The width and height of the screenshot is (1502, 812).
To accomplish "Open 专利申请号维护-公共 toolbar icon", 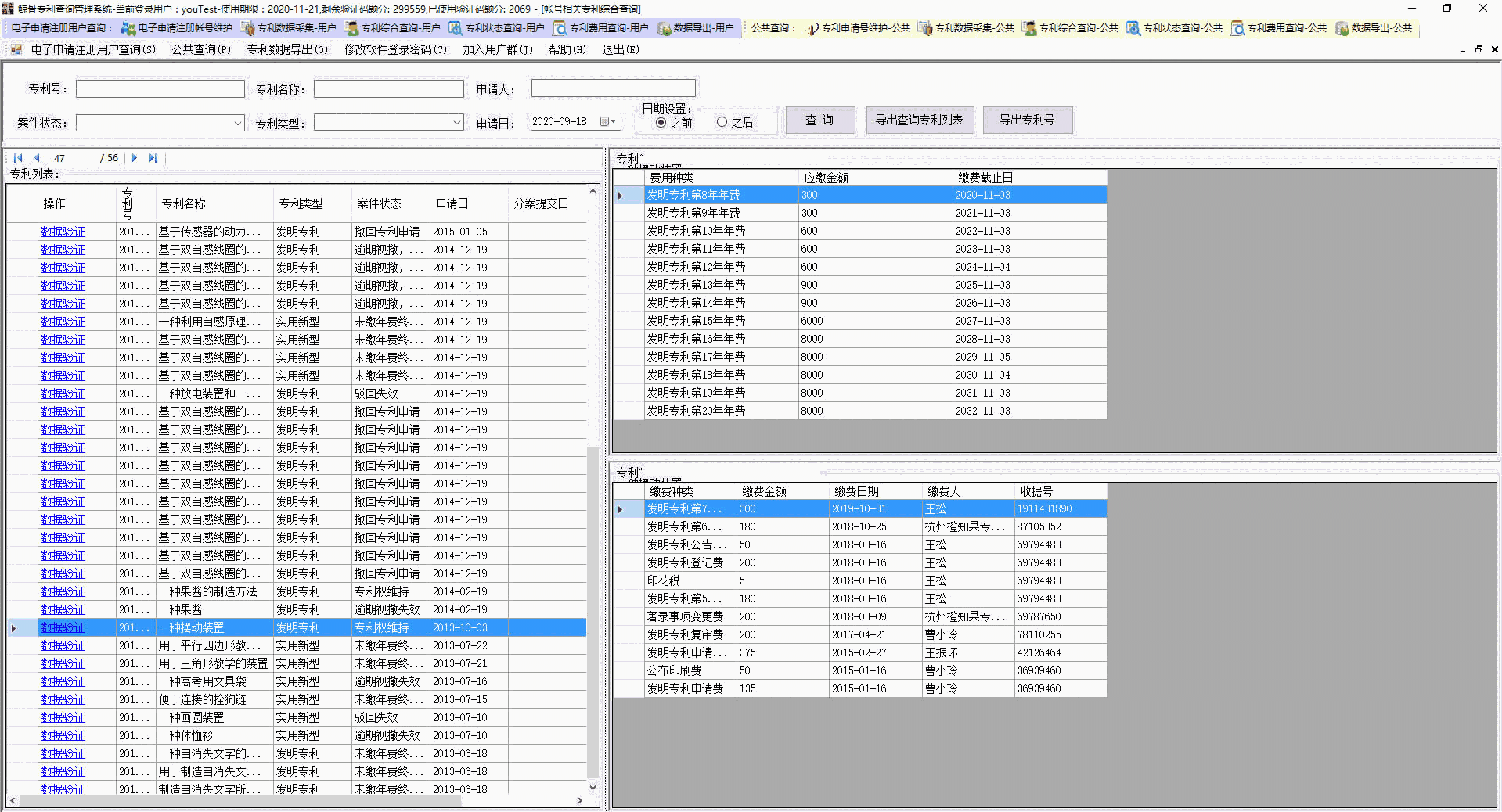I will pos(859,27).
